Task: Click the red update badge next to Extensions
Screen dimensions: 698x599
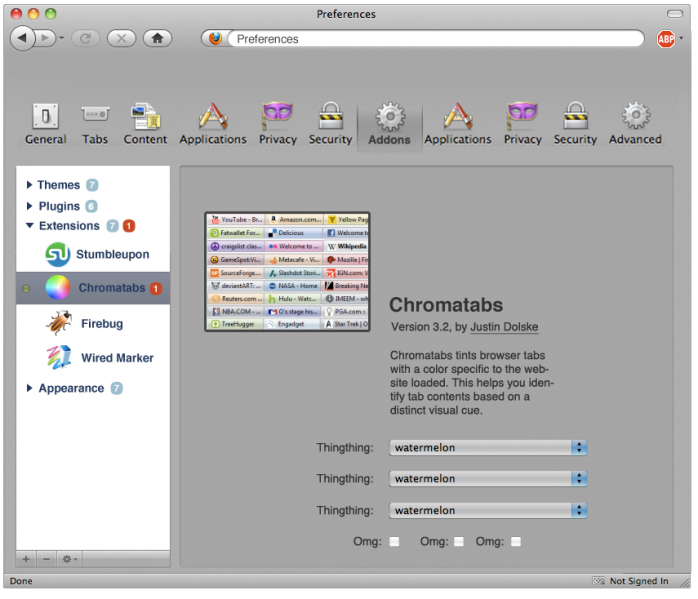Action: [129, 226]
